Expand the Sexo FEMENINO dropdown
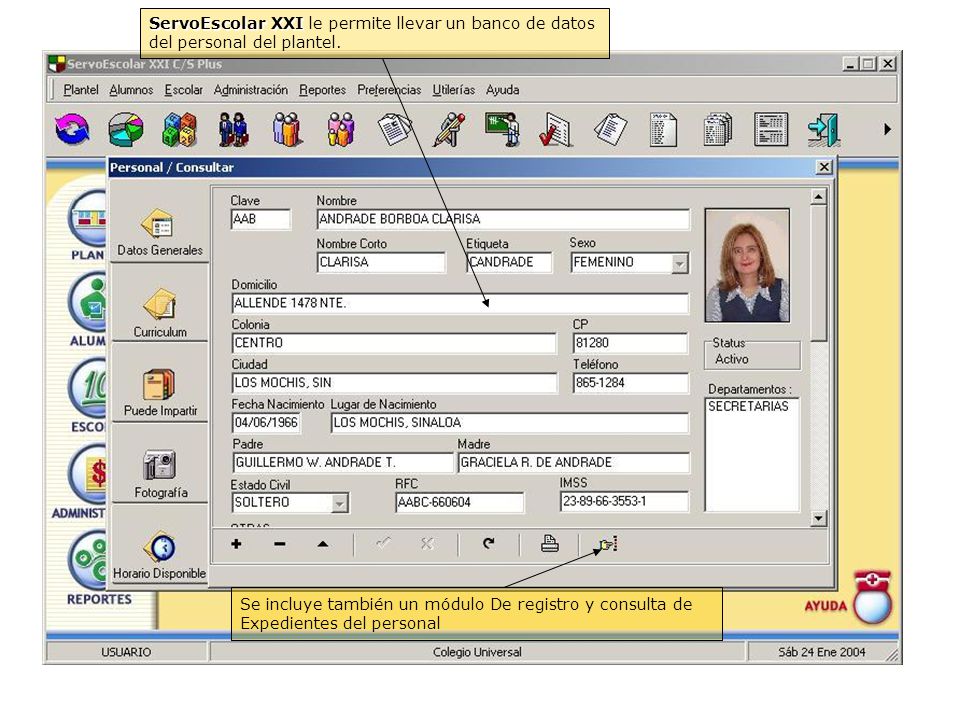Image resolution: width=960 pixels, height=720 pixels. click(679, 263)
